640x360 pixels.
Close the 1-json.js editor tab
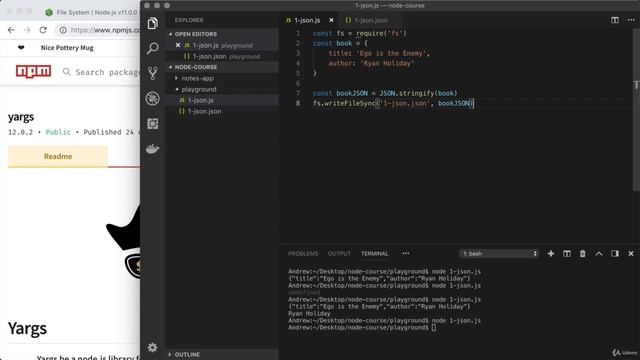pyautogui.click(x=331, y=20)
